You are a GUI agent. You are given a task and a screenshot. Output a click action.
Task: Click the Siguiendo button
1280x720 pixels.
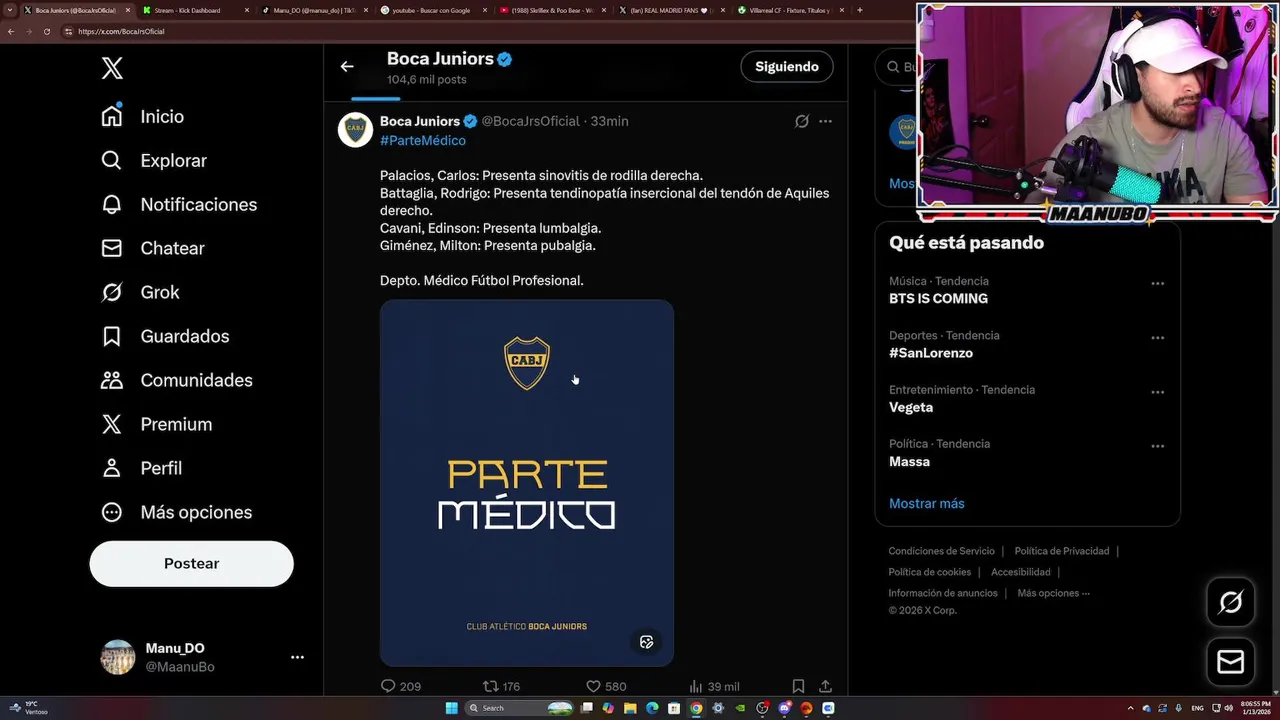787,67
